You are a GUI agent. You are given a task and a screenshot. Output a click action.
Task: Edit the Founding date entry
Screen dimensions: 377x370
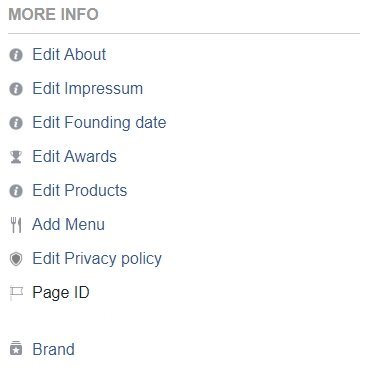[99, 123]
